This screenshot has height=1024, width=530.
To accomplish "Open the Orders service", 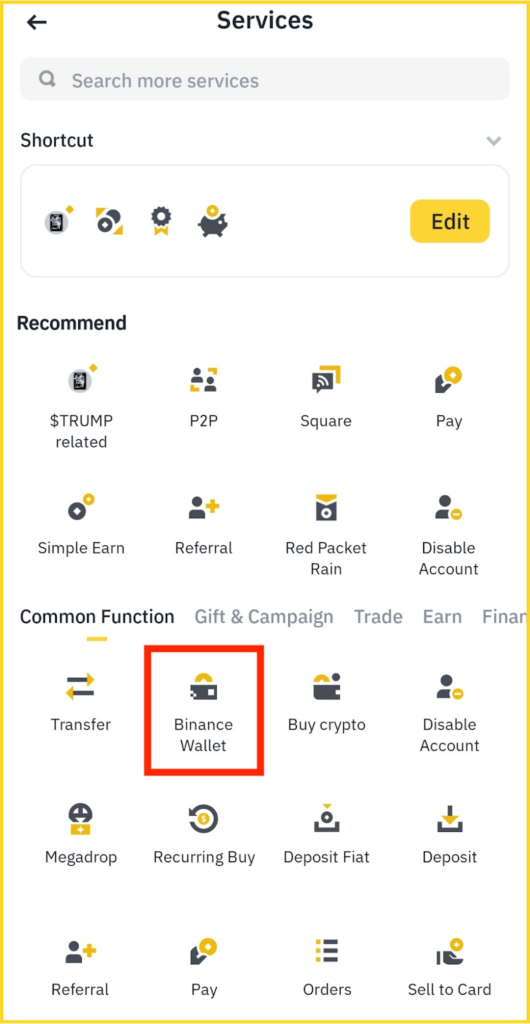I will click(x=326, y=967).
